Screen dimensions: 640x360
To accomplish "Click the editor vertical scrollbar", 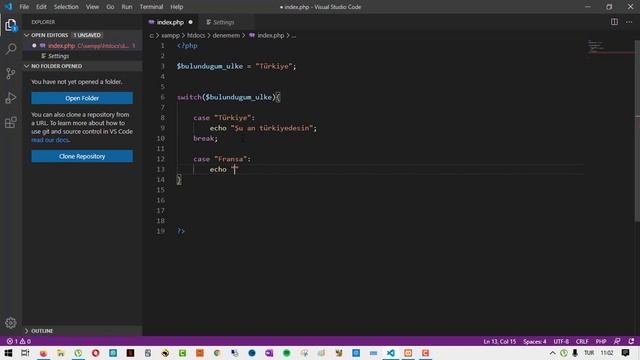I will [x=637, y=131].
